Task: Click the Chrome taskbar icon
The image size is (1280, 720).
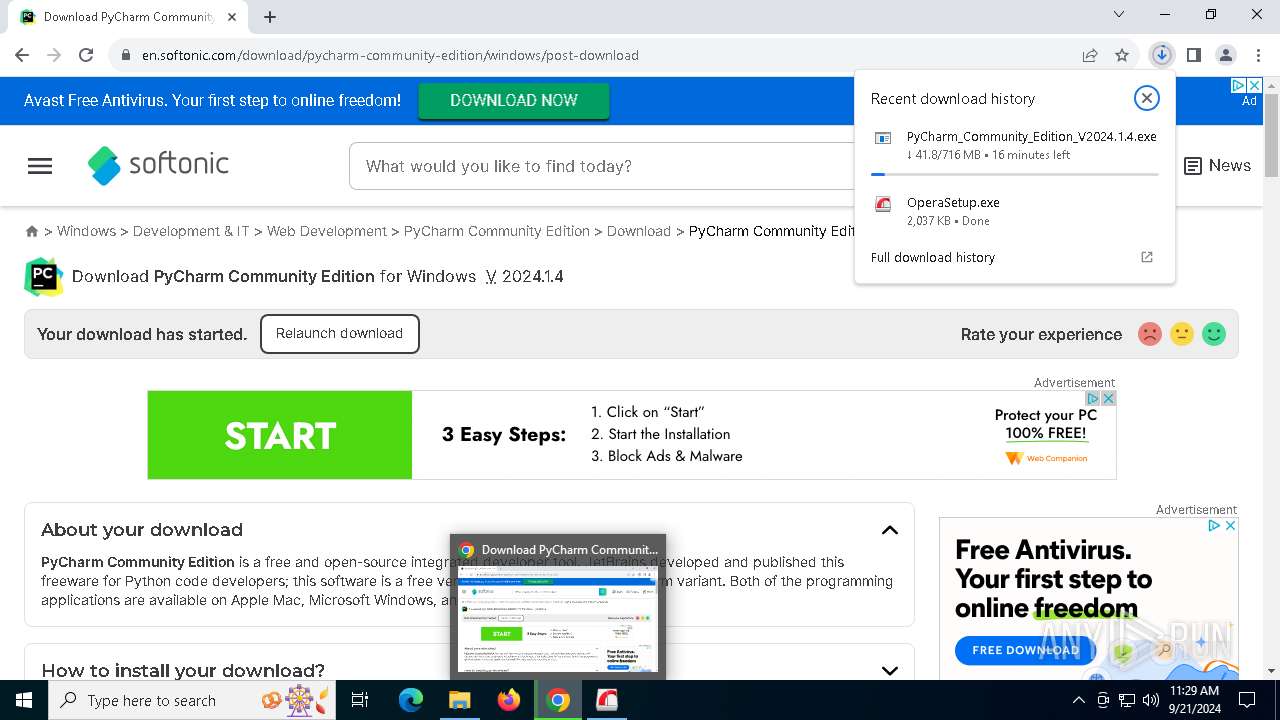Action: (x=558, y=700)
